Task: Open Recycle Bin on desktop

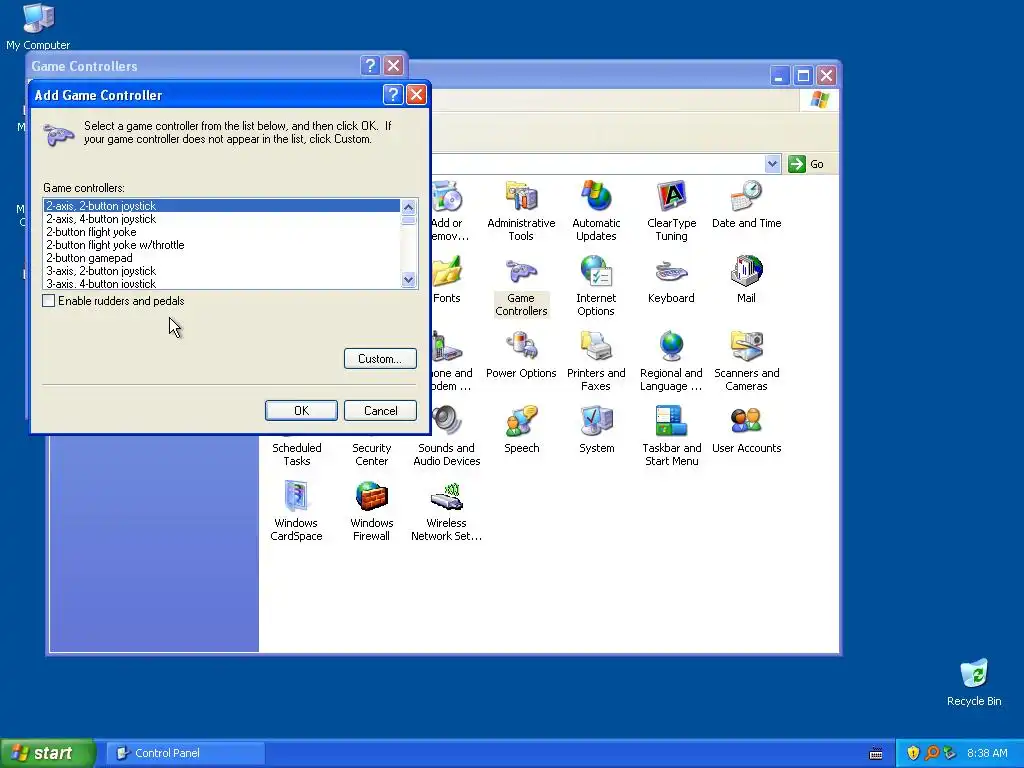Action: (x=974, y=682)
